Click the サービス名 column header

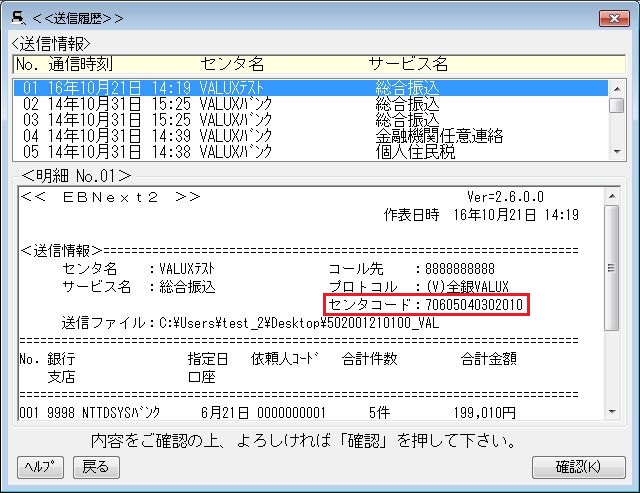(408, 64)
